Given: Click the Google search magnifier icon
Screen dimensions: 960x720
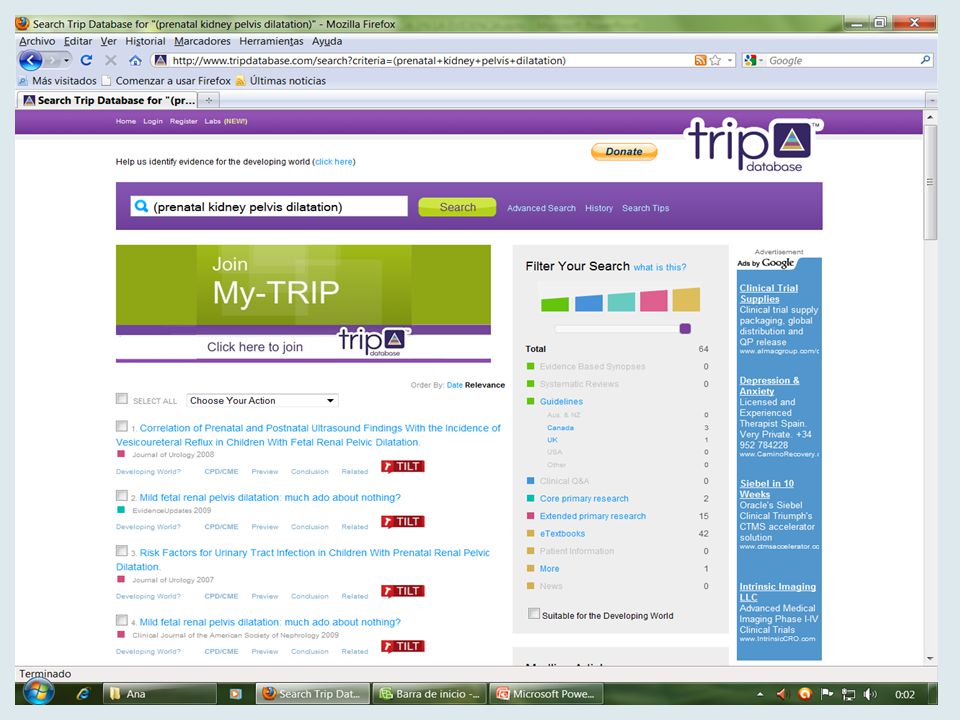Looking at the screenshot, I should point(925,60).
